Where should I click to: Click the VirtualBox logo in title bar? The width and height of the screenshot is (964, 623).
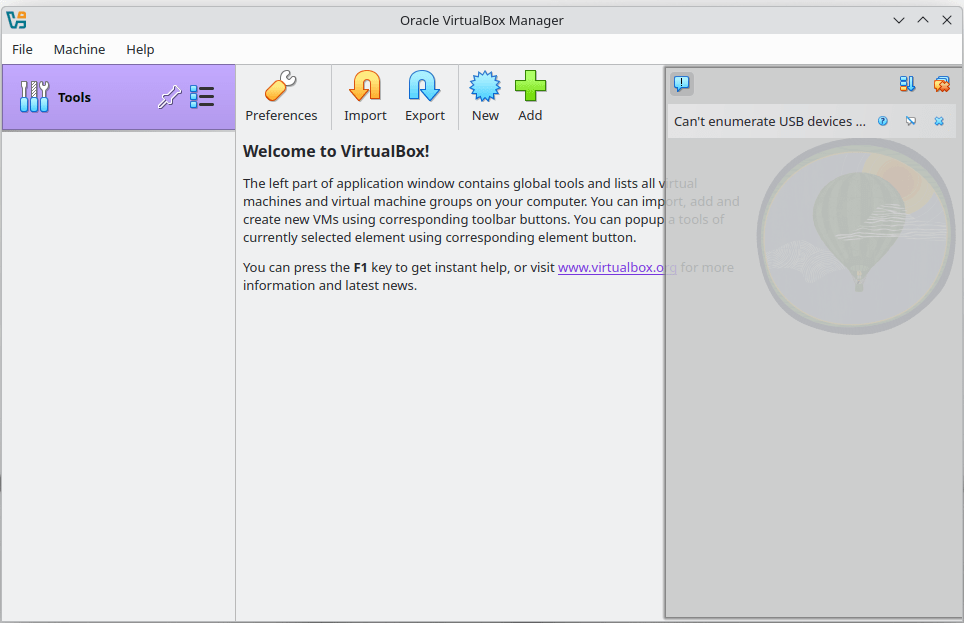tap(17, 20)
